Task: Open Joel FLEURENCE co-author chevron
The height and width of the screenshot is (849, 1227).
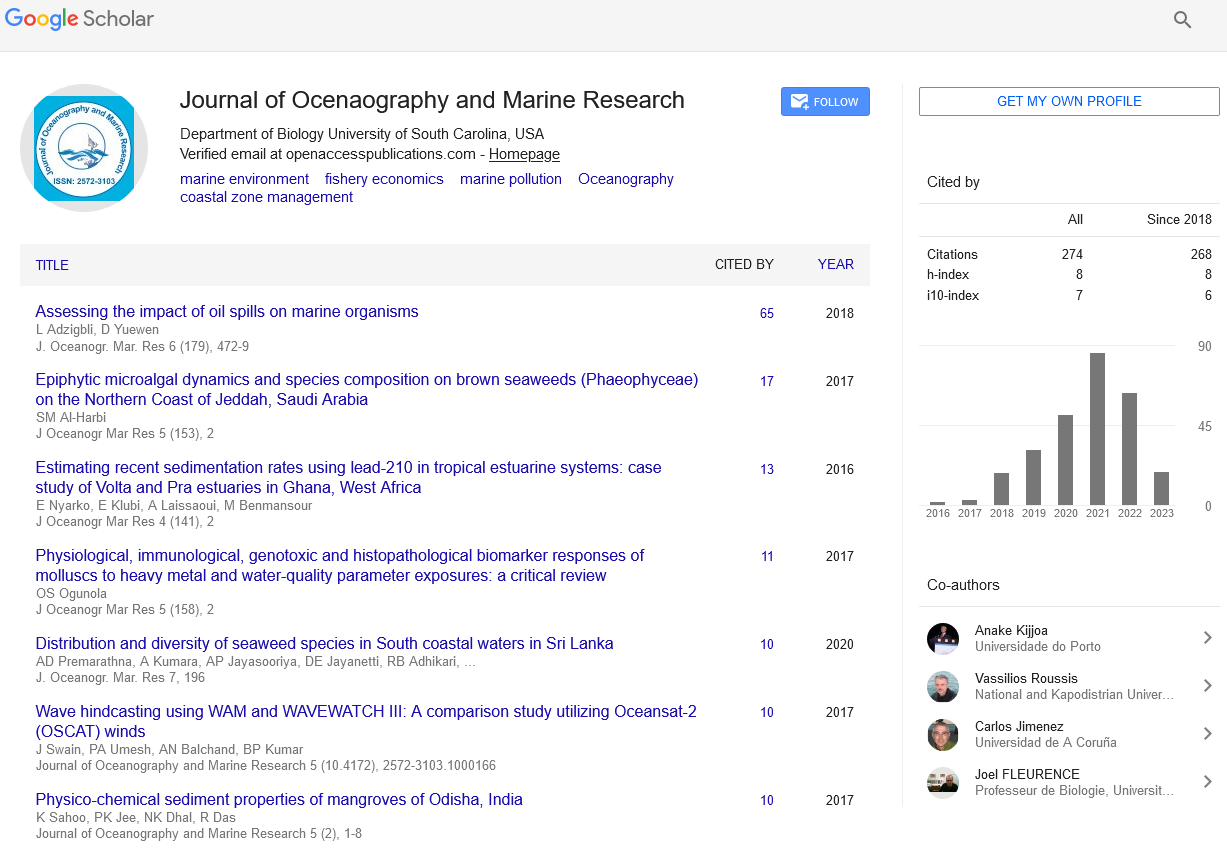Action: 1207,782
